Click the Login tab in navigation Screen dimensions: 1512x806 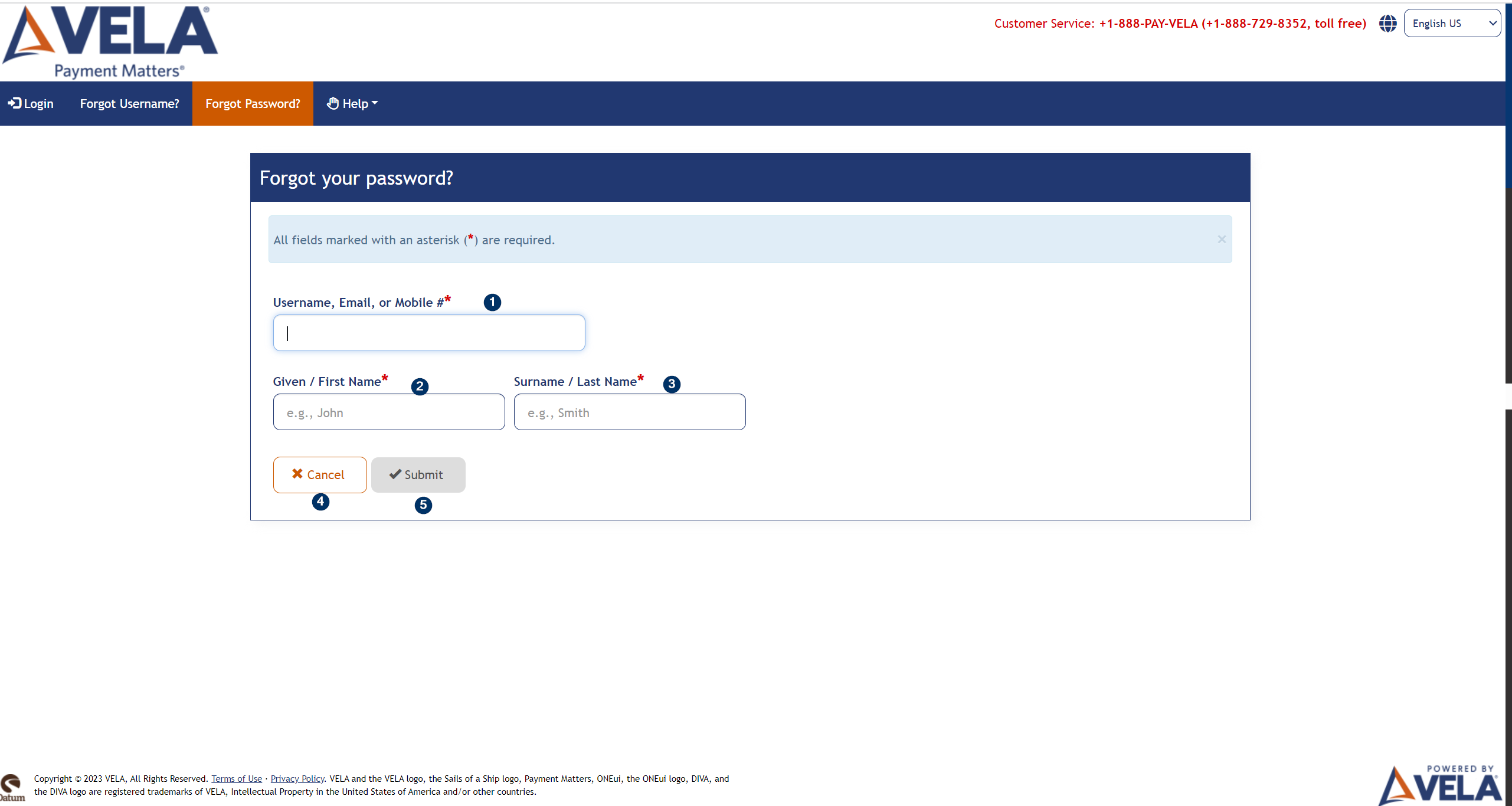tap(31, 103)
